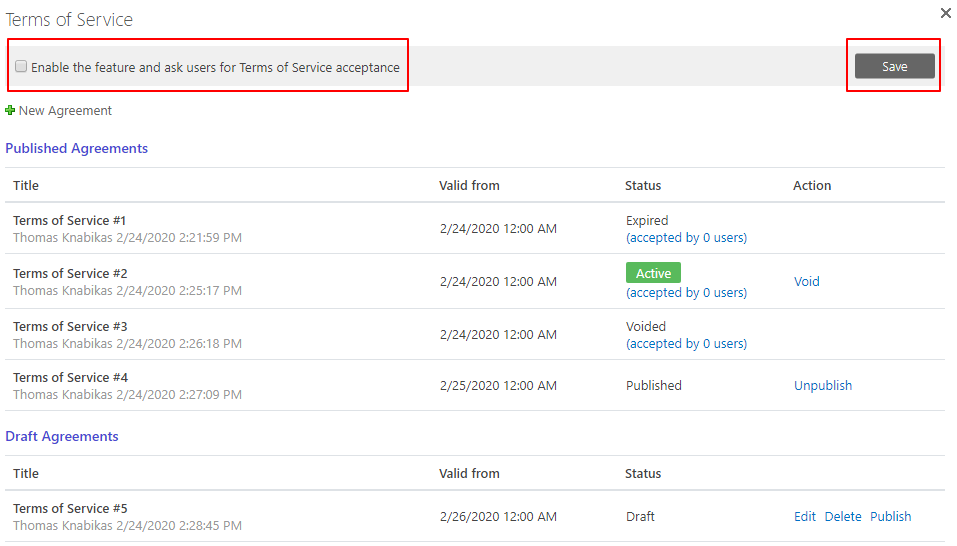Click the Valid from header in Draft Agreements
957x546 pixels.
[x=469, y=473]
